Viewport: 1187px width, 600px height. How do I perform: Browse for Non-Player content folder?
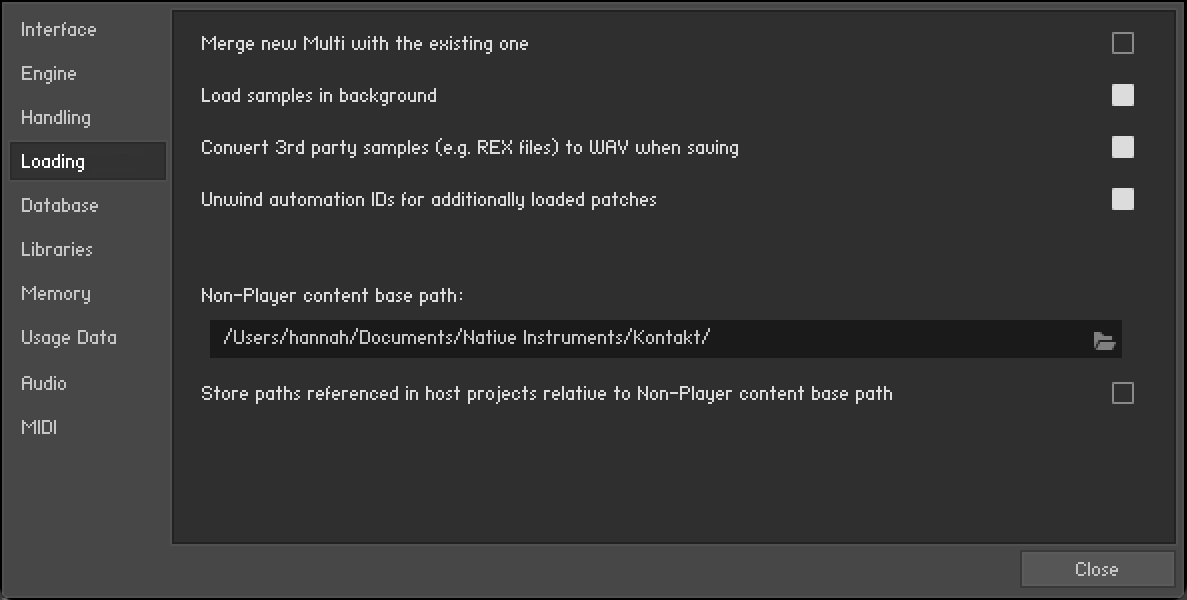click(x=1104, y=341)
